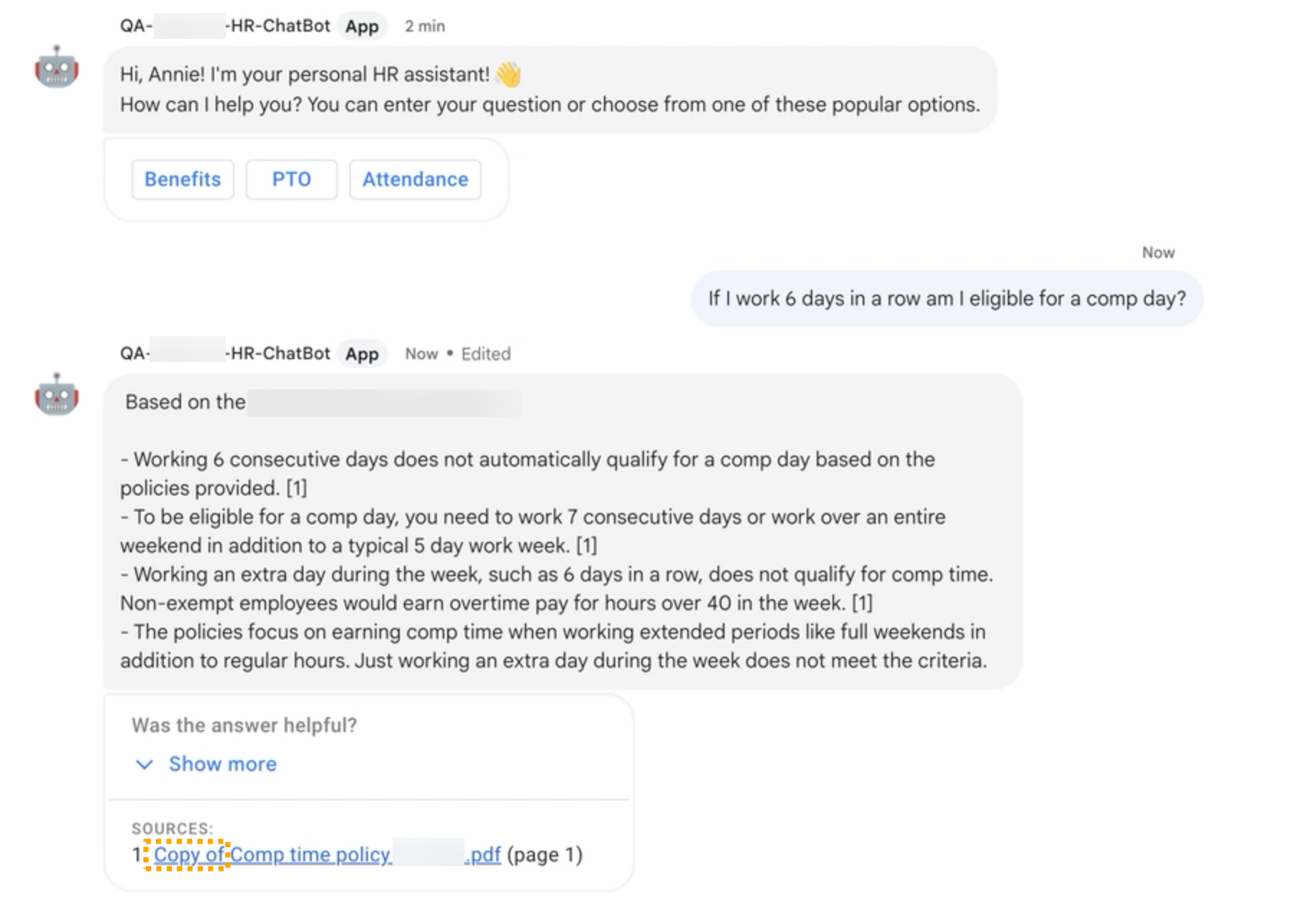
Task: Select the Benefits quick option
Action: click(x=183, y=180)
